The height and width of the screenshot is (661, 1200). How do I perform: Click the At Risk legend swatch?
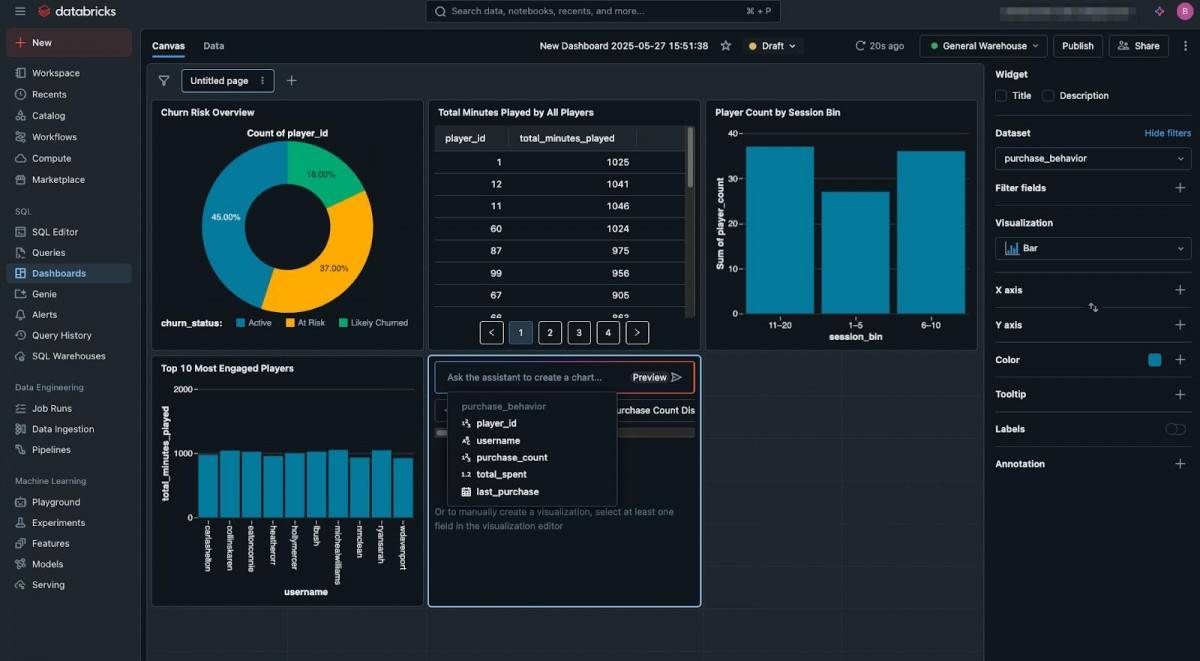pyautogui.click(x=291, y=323)
